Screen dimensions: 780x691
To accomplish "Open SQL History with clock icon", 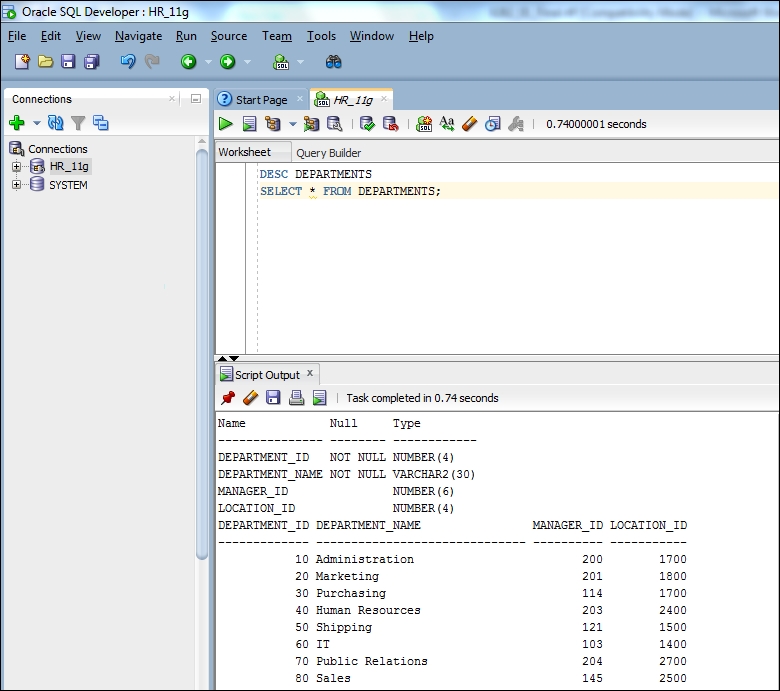I will click(x=492, y=124).
